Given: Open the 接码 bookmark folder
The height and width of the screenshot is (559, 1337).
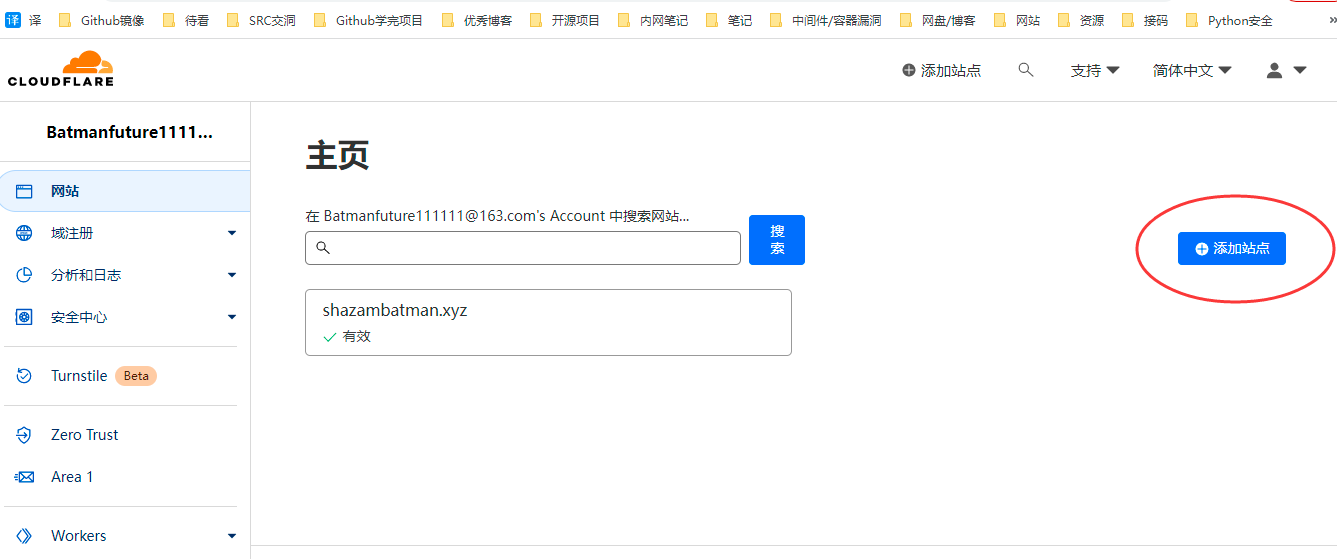Looking at the screenshot, I should 1145,20.
